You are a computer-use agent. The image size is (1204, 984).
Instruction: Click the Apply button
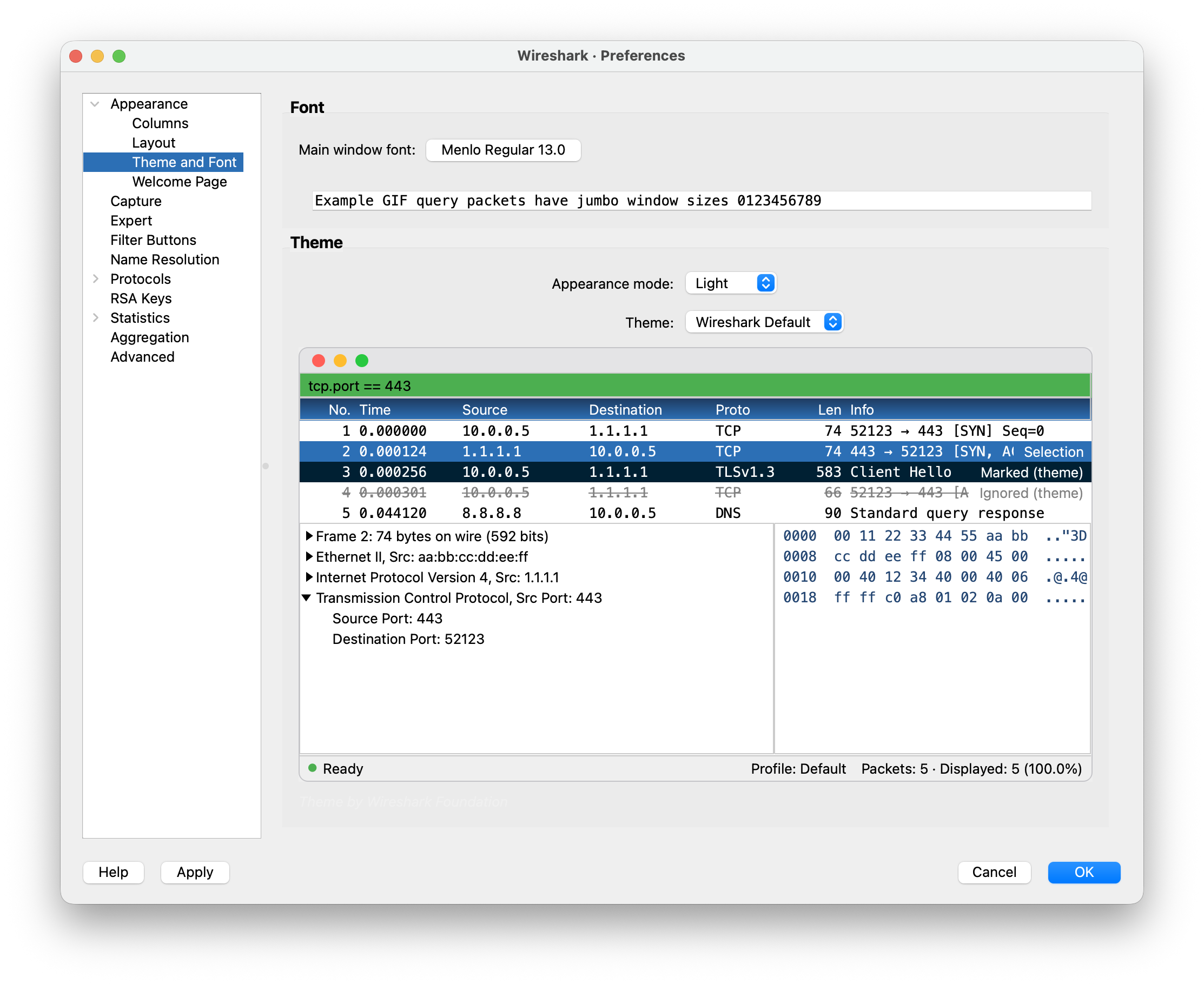[x=195, y=872]
